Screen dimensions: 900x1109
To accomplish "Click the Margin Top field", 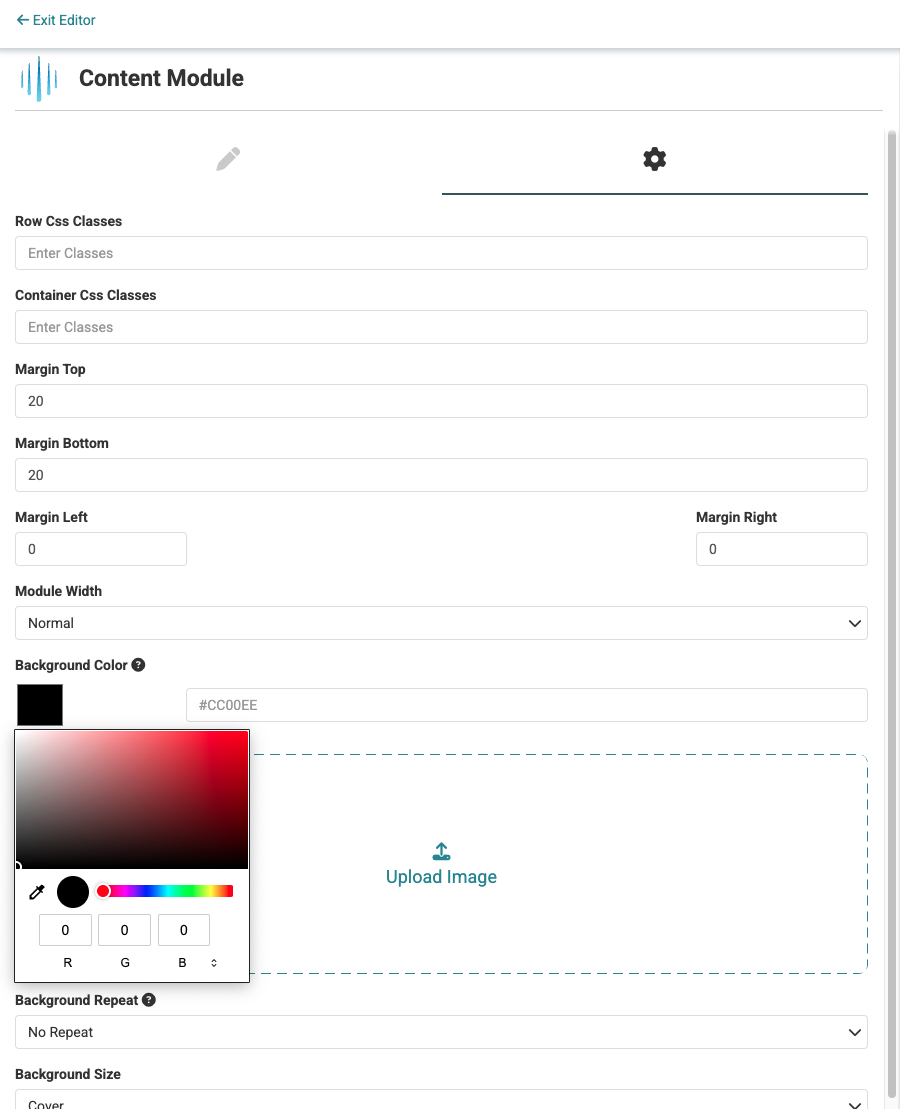I will tap(441, 401).
